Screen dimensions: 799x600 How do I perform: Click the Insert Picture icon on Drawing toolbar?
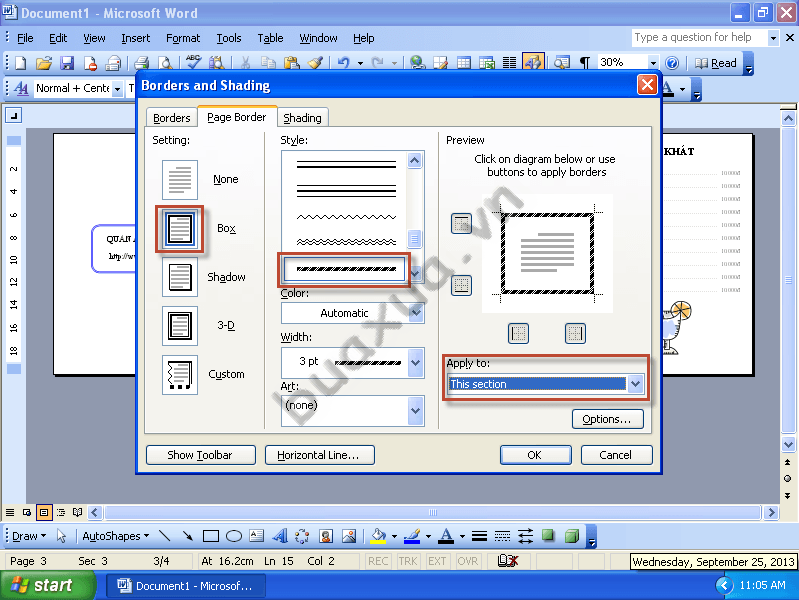click(349, 536)
